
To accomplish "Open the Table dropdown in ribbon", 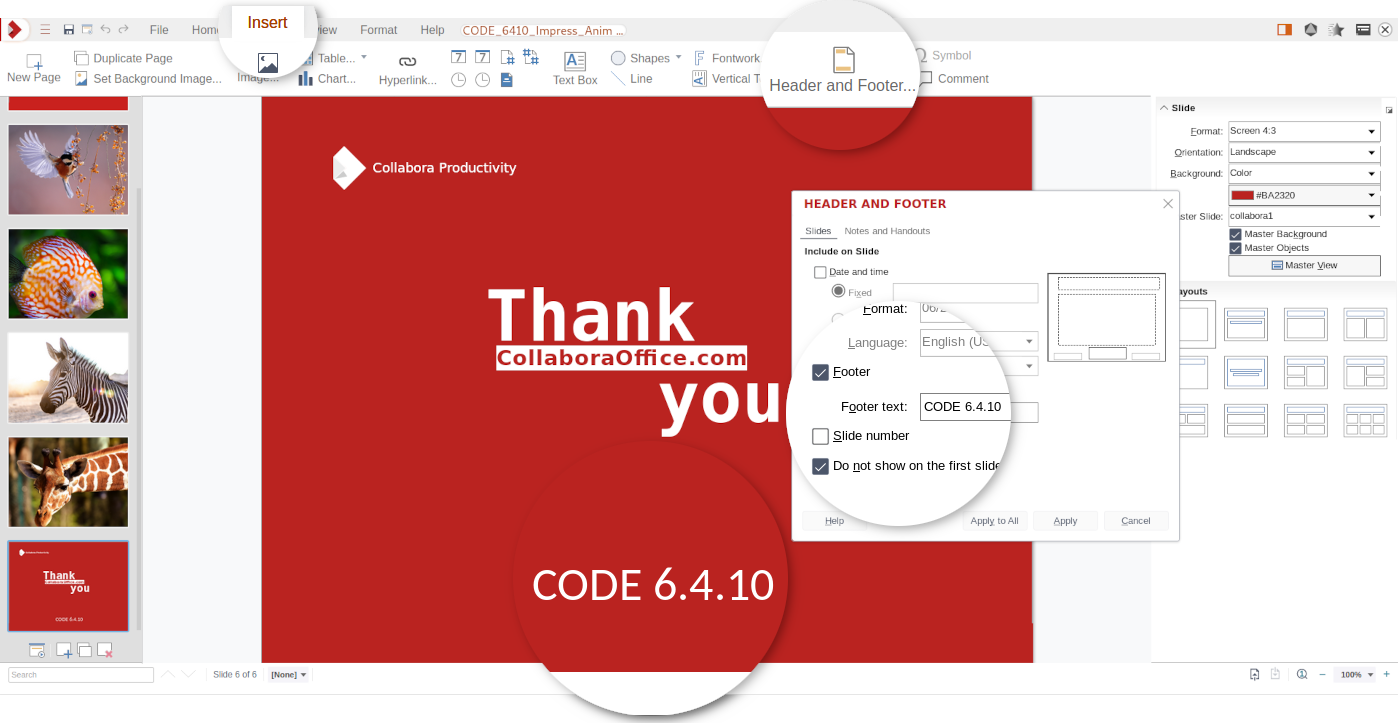I will point(364,57).
